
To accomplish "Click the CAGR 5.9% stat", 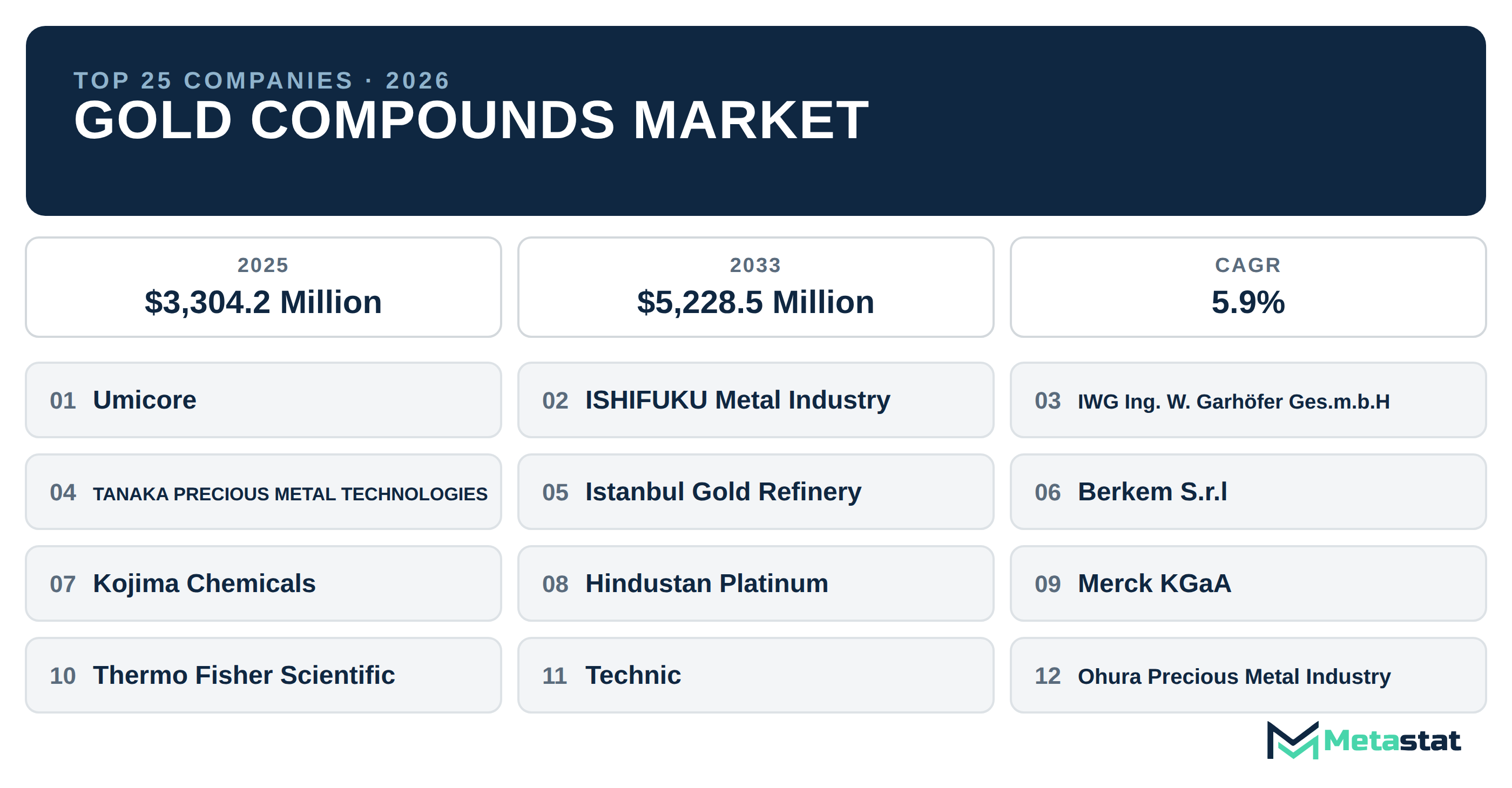I will click(1248, 287).
